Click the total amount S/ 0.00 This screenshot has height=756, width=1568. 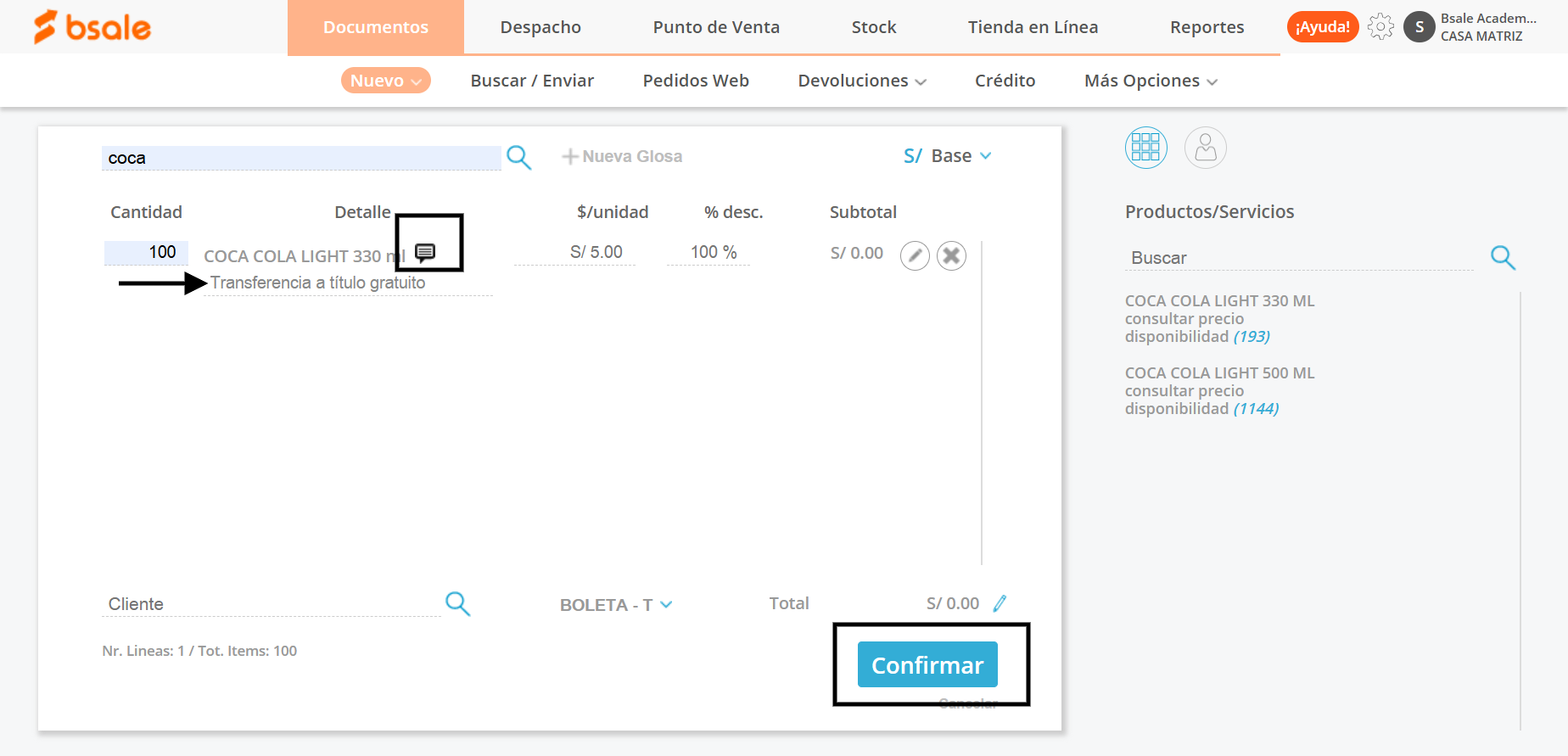952,603
